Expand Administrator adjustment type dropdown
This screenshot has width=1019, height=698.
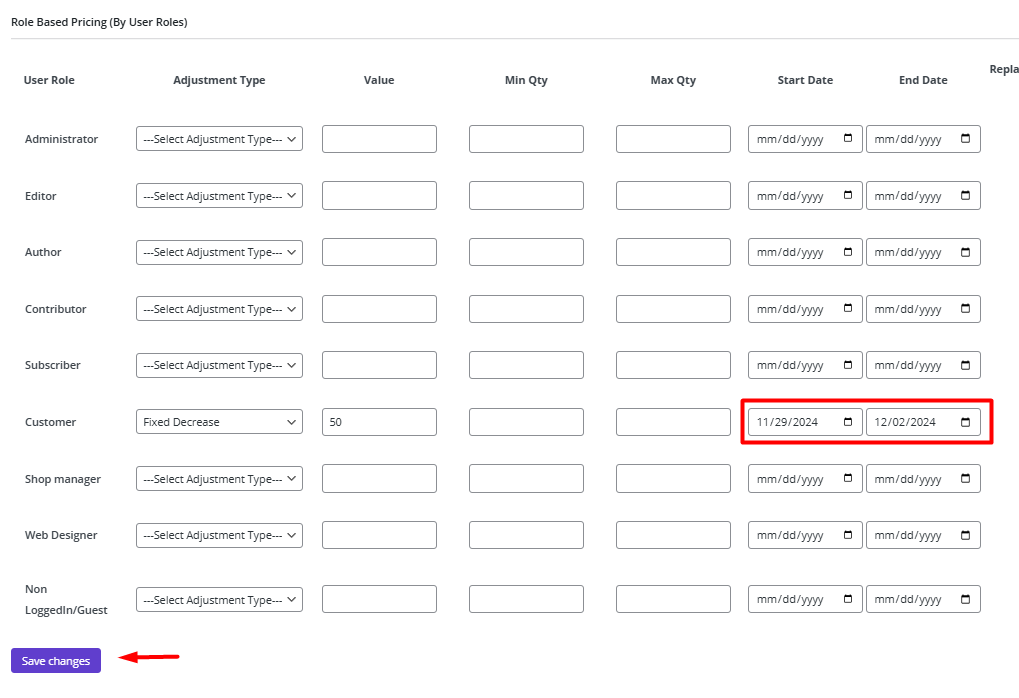pos(219,139)
